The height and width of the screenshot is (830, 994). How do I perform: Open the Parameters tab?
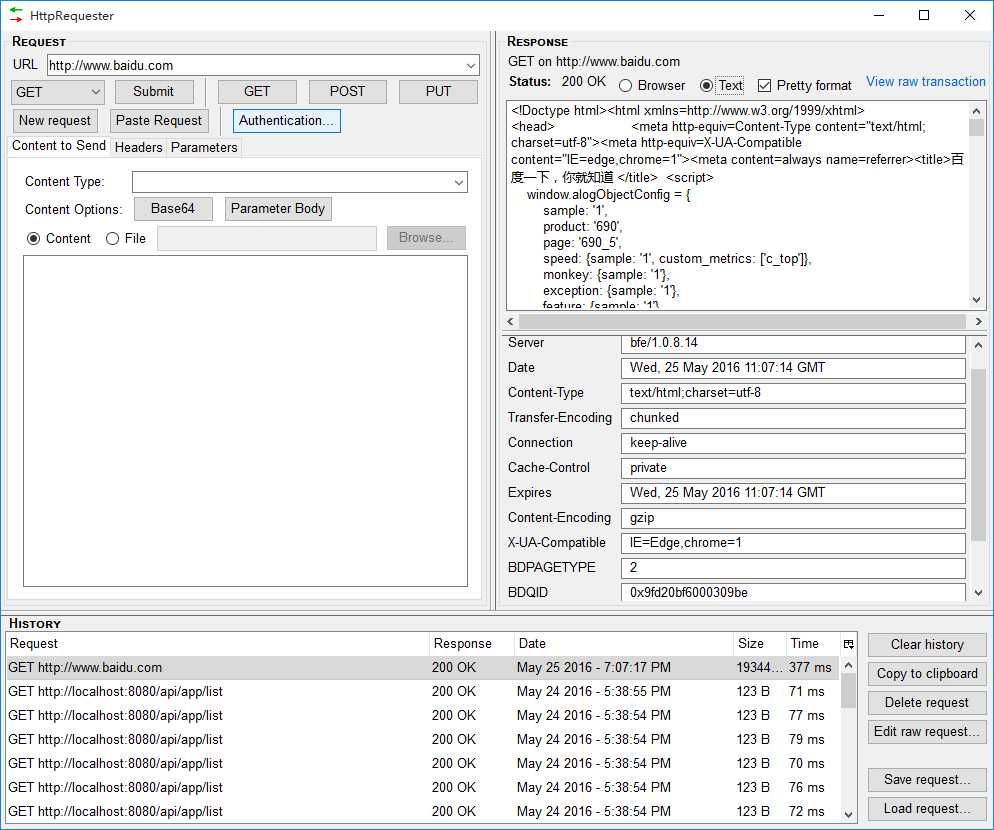click(x=204, y=147)
